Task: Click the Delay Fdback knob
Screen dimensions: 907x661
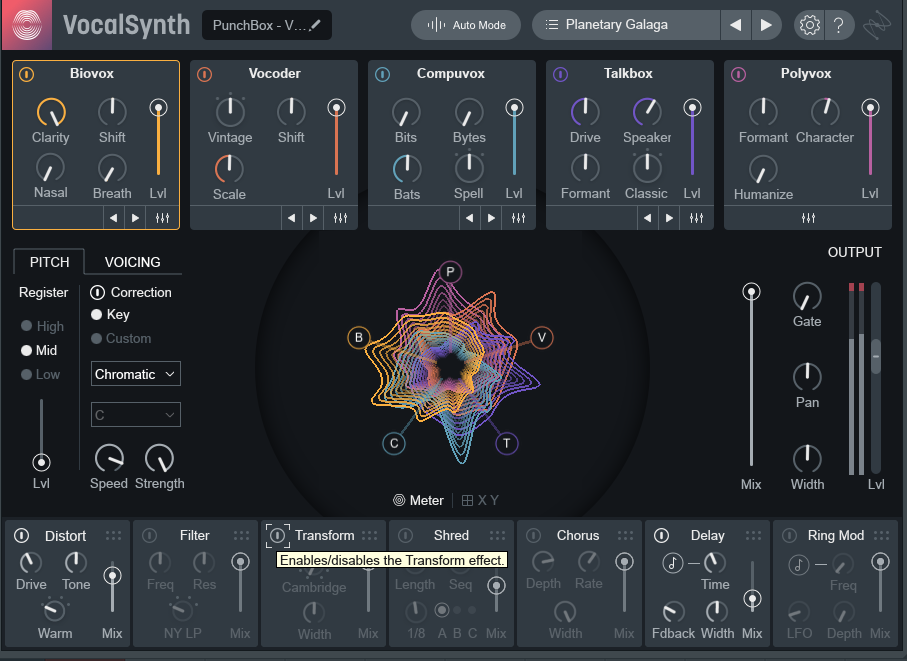Action: [x=673, y=612]
